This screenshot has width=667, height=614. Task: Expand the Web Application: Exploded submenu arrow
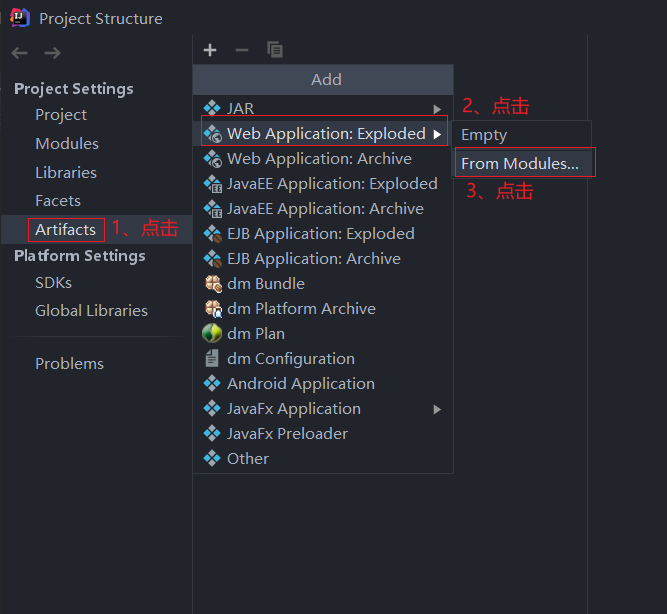tap(437, 134)
